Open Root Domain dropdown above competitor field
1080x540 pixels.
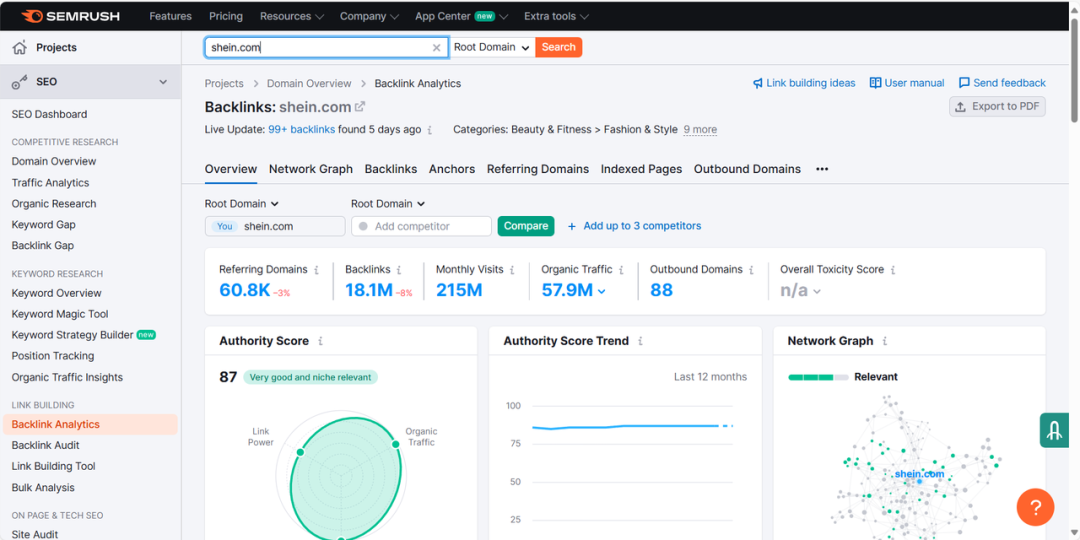click(x=388, y=204)
